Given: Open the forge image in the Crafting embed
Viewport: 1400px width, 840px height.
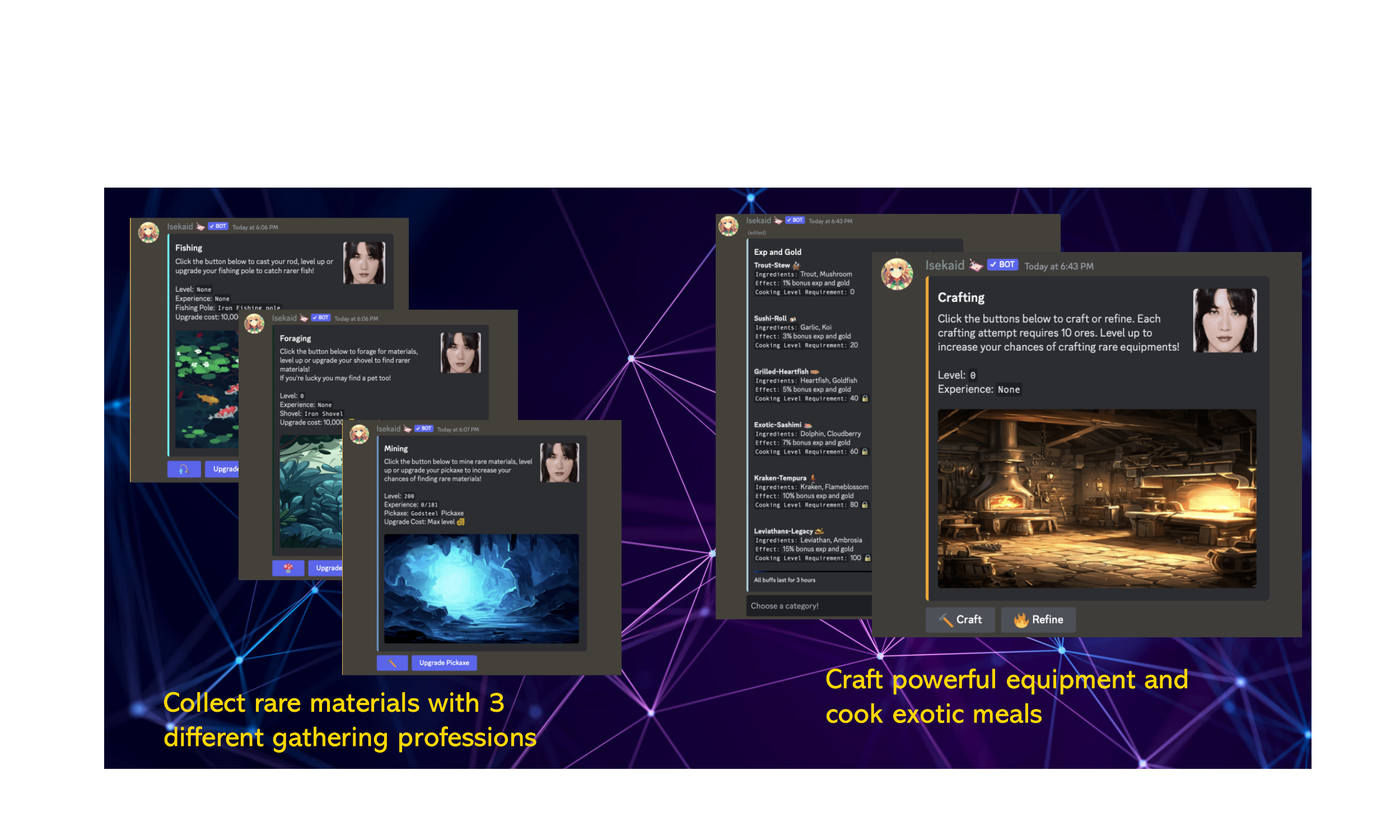Looking at the screenshot, I should pyautogui.click(x=1096, y=498).
